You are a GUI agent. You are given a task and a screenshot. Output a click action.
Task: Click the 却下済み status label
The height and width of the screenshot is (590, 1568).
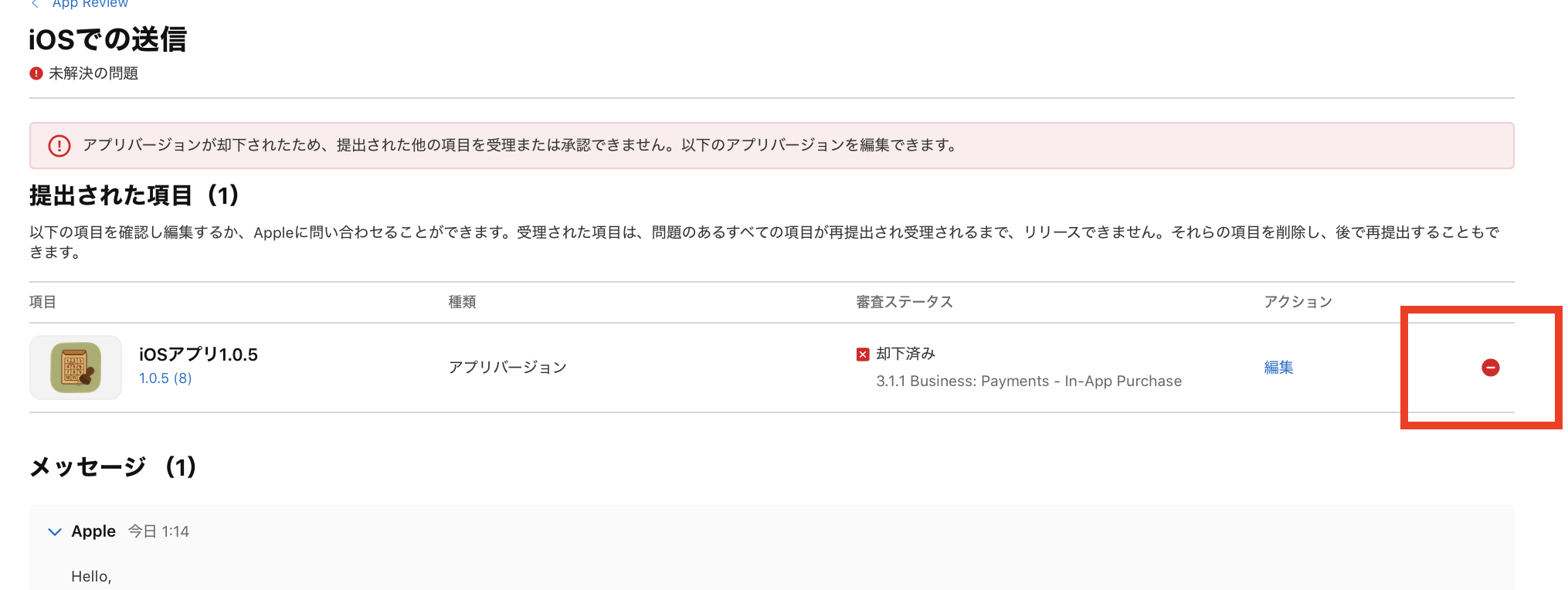point(905,354)
